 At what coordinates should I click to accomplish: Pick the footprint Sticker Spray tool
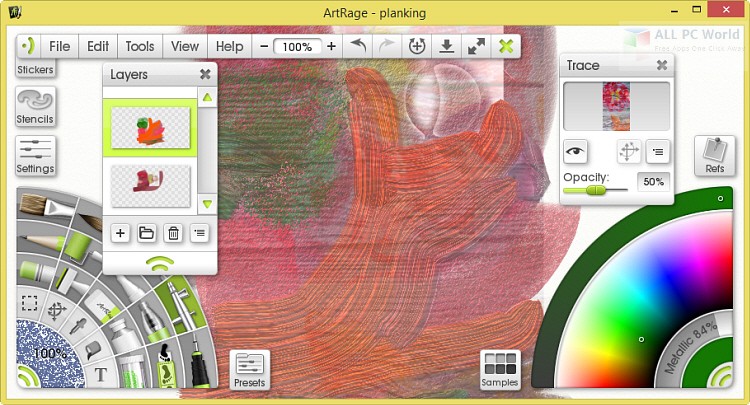point(165,366)
